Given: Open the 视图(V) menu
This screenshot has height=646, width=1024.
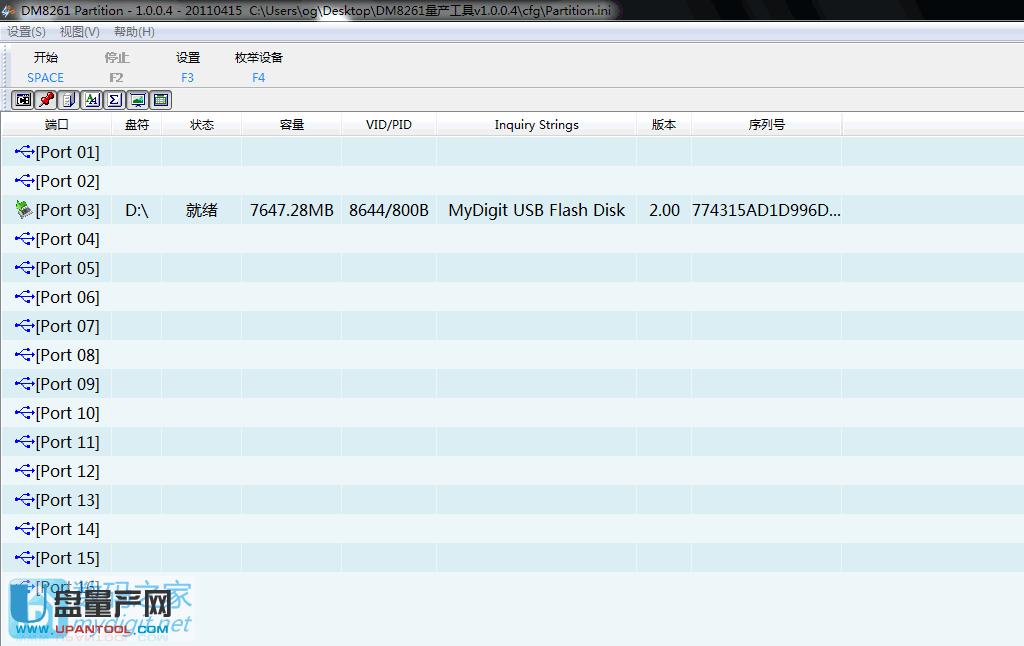Looking at the screenshot, I should [79, 32].
